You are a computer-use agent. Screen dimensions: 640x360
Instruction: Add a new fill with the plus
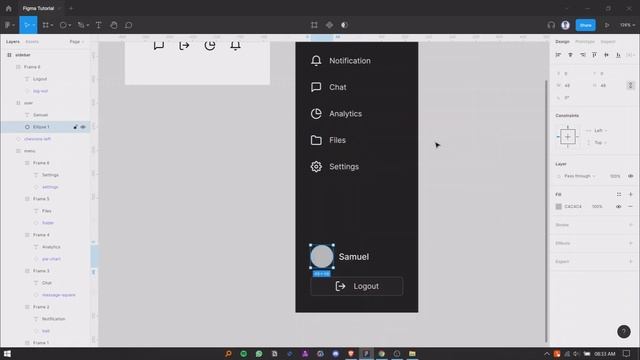pos(631,194)
